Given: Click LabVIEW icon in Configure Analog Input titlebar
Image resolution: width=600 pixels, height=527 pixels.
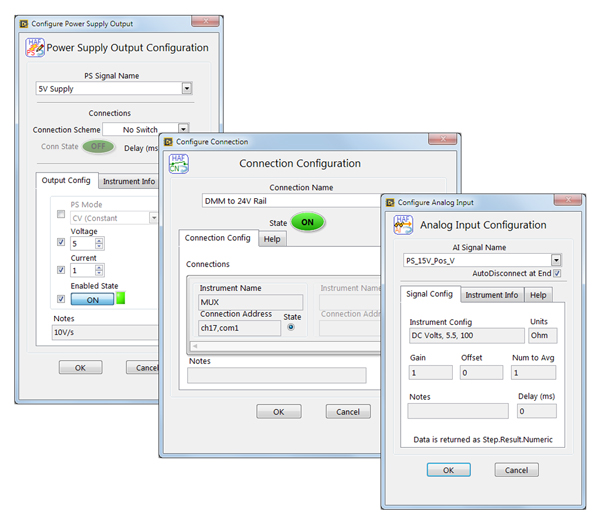Looking at the screenshot, I should 390,202.
